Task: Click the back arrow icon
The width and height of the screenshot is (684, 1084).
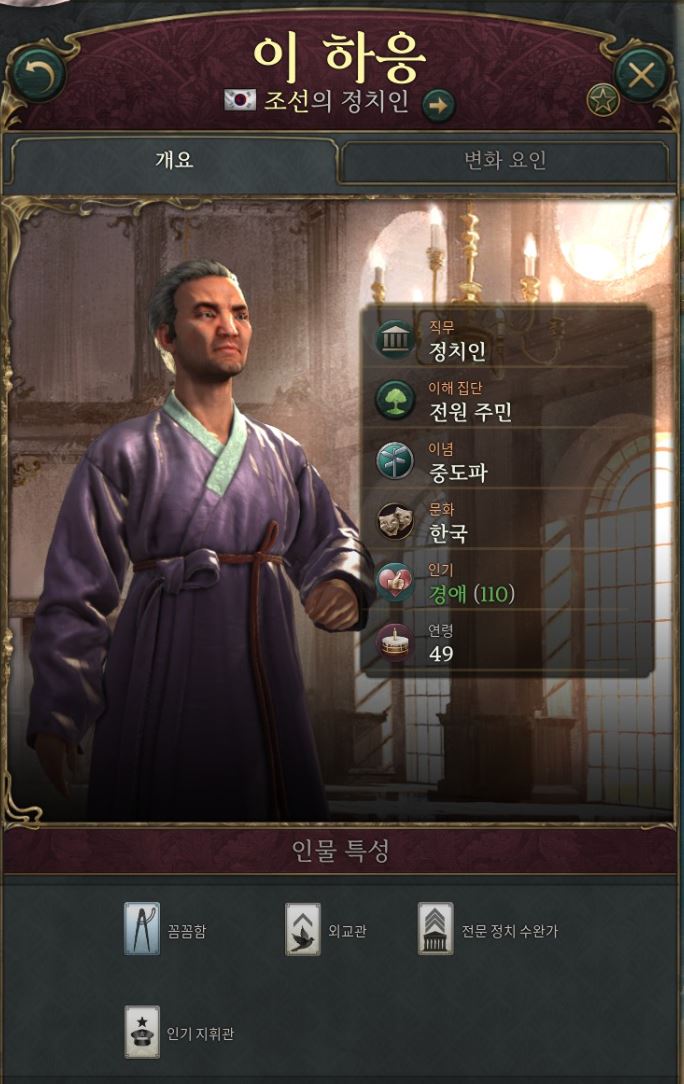Action: click(x=39, y=75)
